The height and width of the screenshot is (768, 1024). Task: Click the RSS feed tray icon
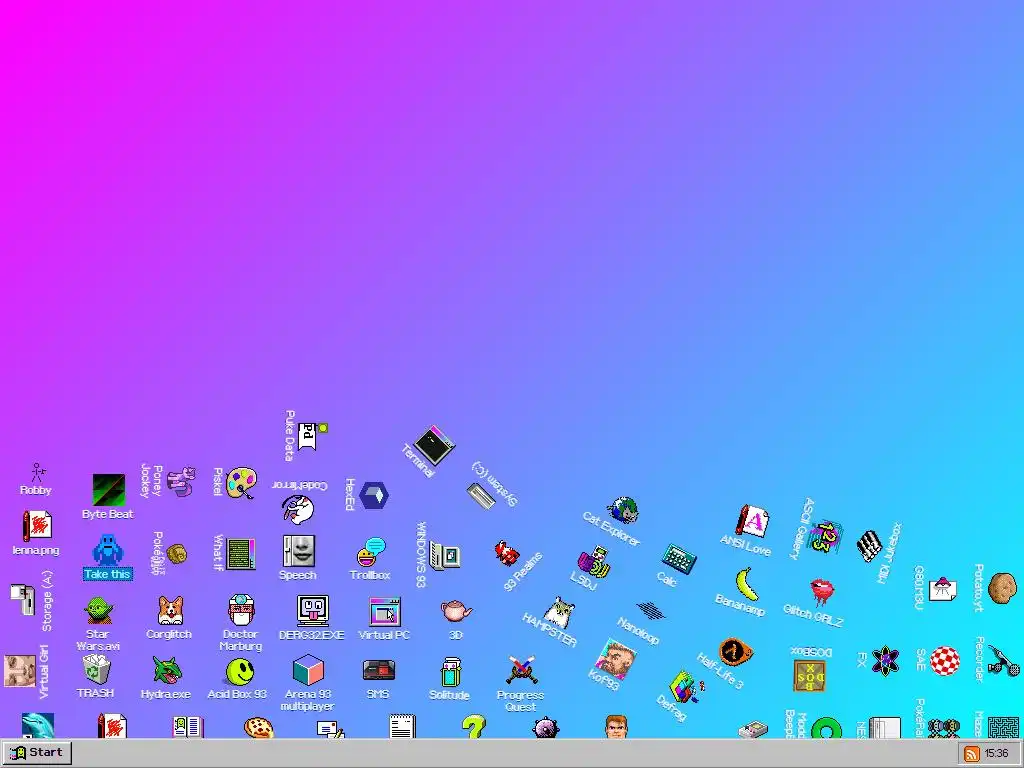pyautogui.click(x=972, y=754)
